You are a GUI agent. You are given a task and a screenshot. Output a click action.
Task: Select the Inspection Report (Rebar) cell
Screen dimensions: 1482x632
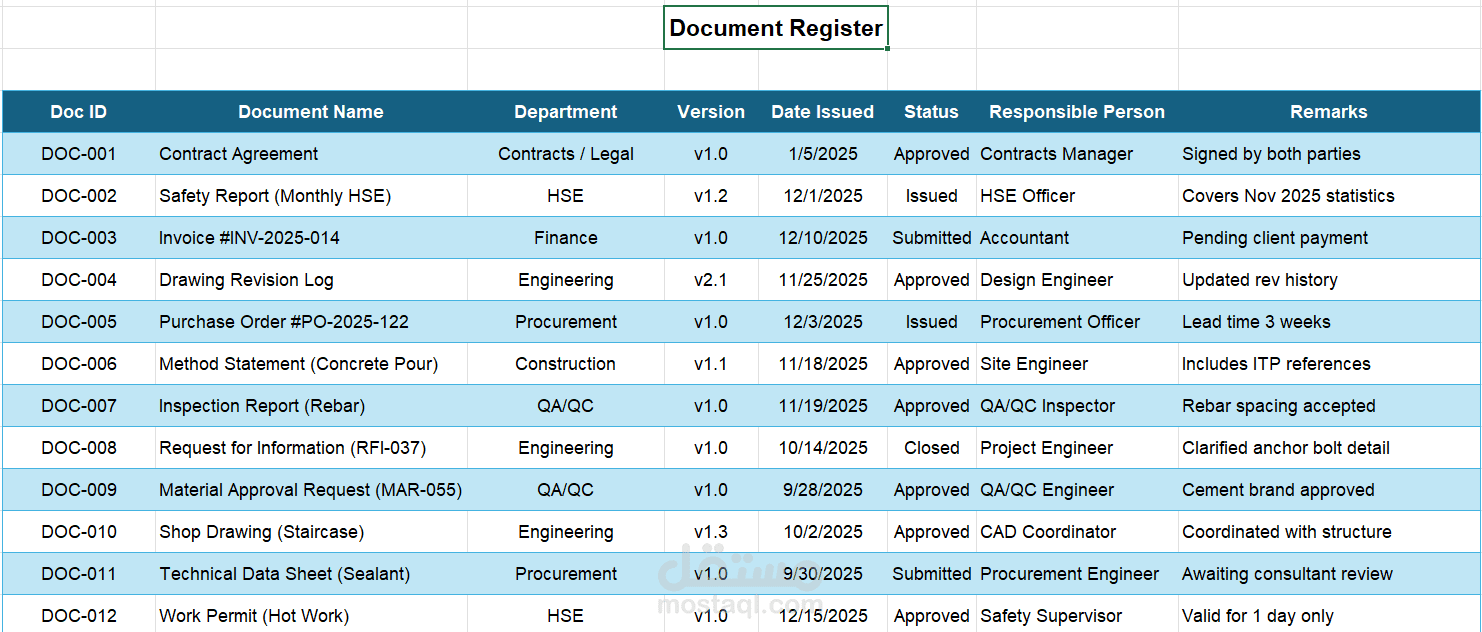[x=311, y=406]
